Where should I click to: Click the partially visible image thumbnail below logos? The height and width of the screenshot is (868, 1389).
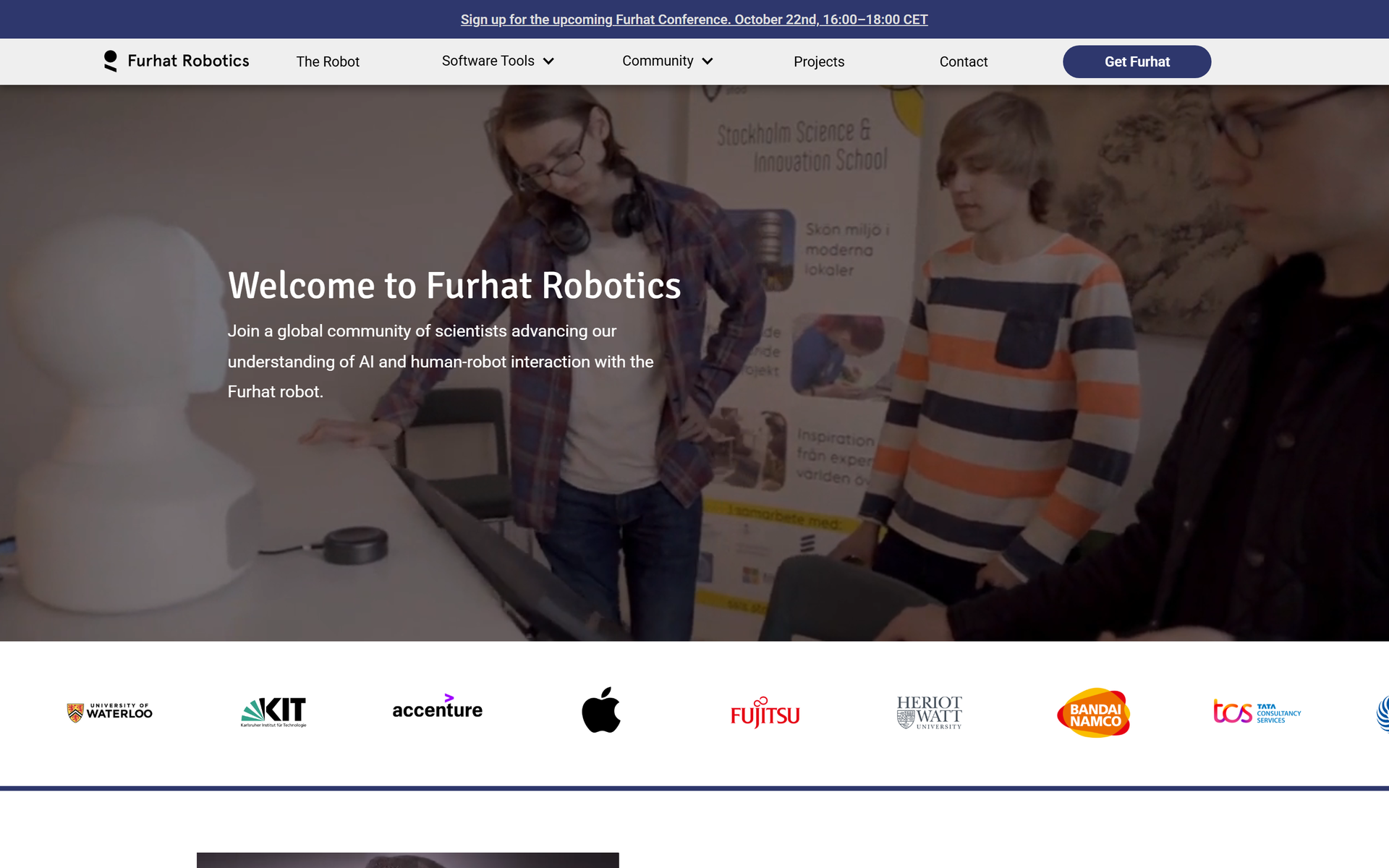pyautogui.click(x=408, y=860)
